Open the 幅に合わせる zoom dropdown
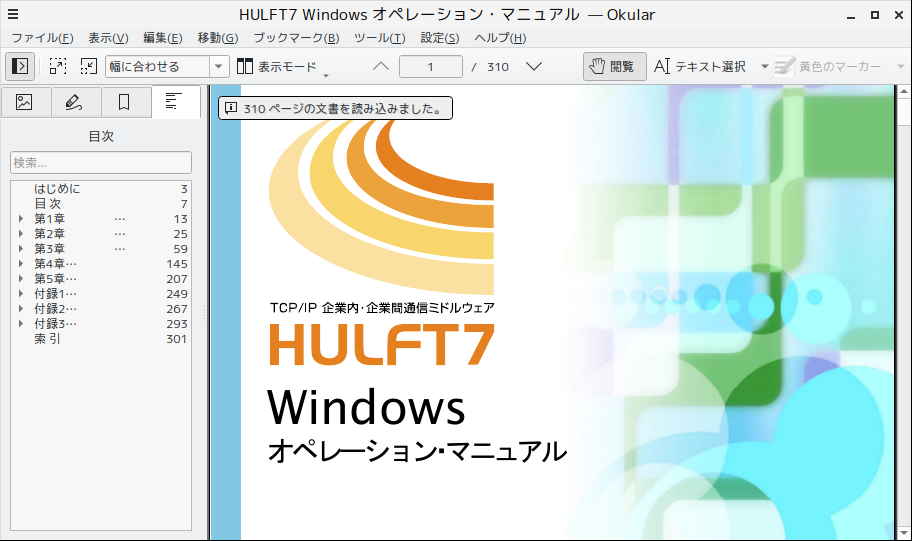Image resolution: width=912 pixels, height=541 pixels. [x=218, y=66]
